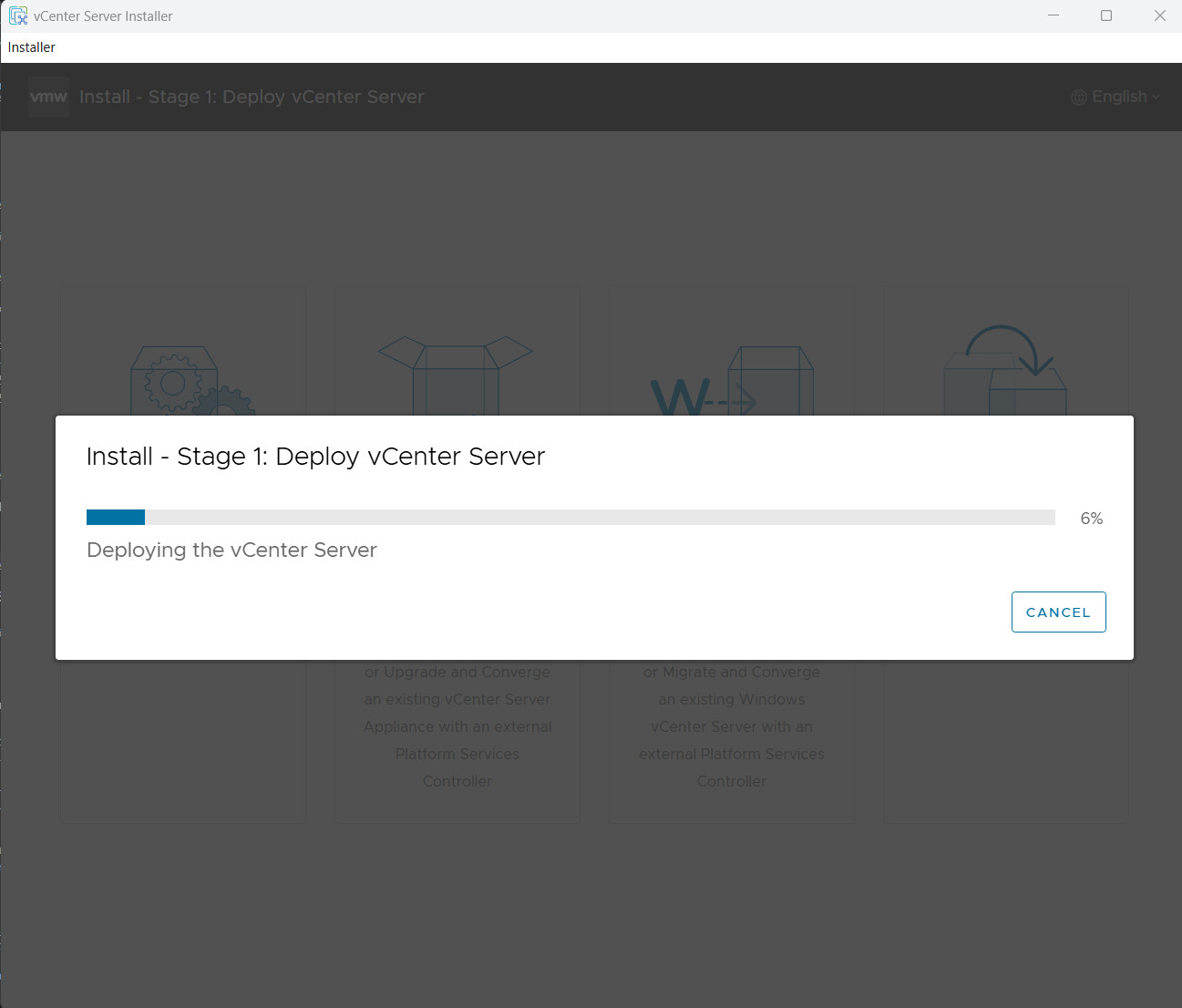Select the 'Deploying the vCenter Server' status text

[231, 550]
